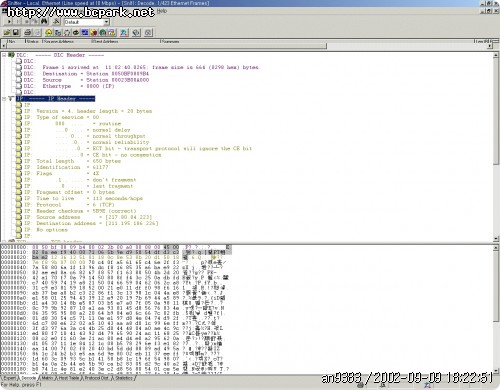
Task: Click the binoculars Display icon
Action: click(x=44, y=22)
